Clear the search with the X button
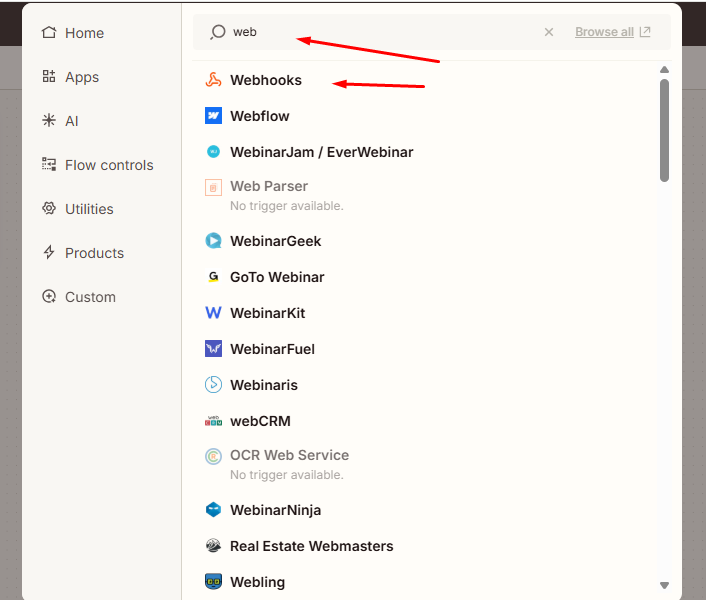 (548, 32)
